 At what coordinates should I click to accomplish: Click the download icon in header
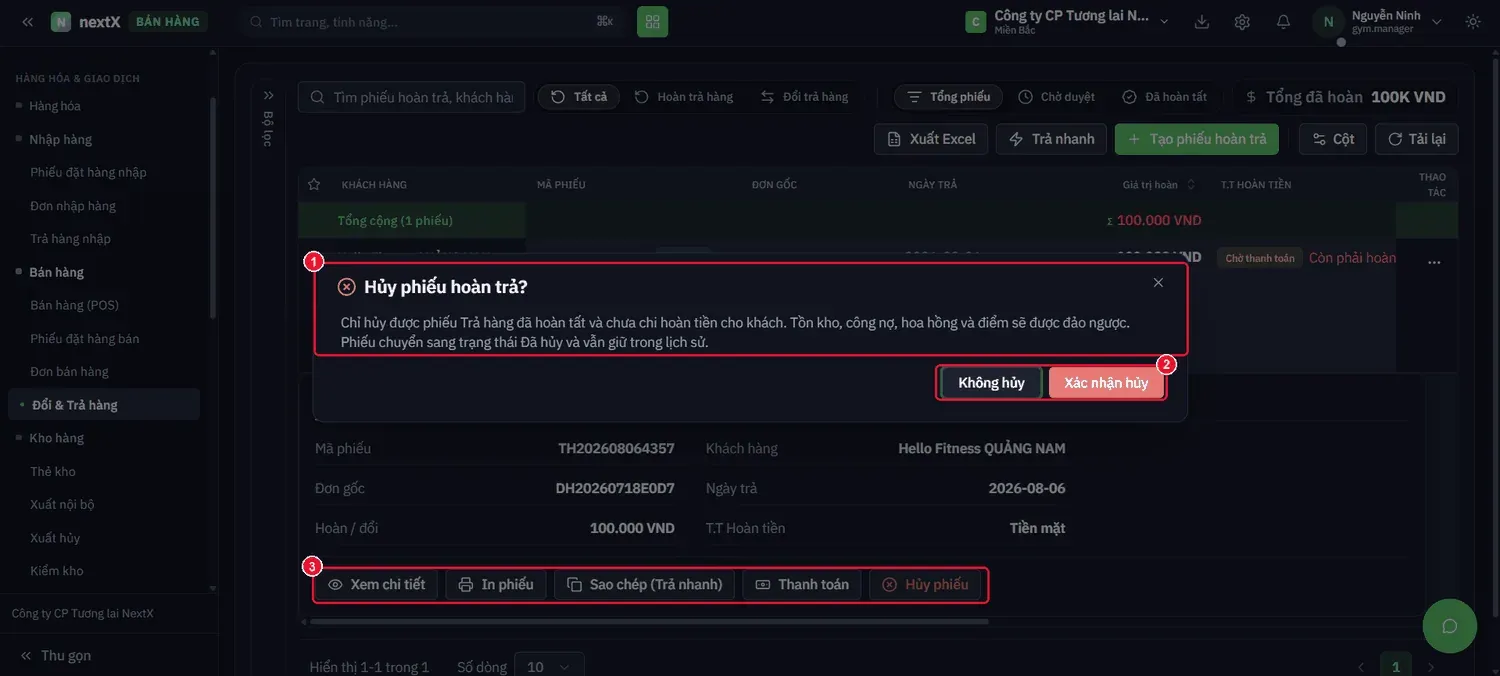click(x=1202, y=22)
